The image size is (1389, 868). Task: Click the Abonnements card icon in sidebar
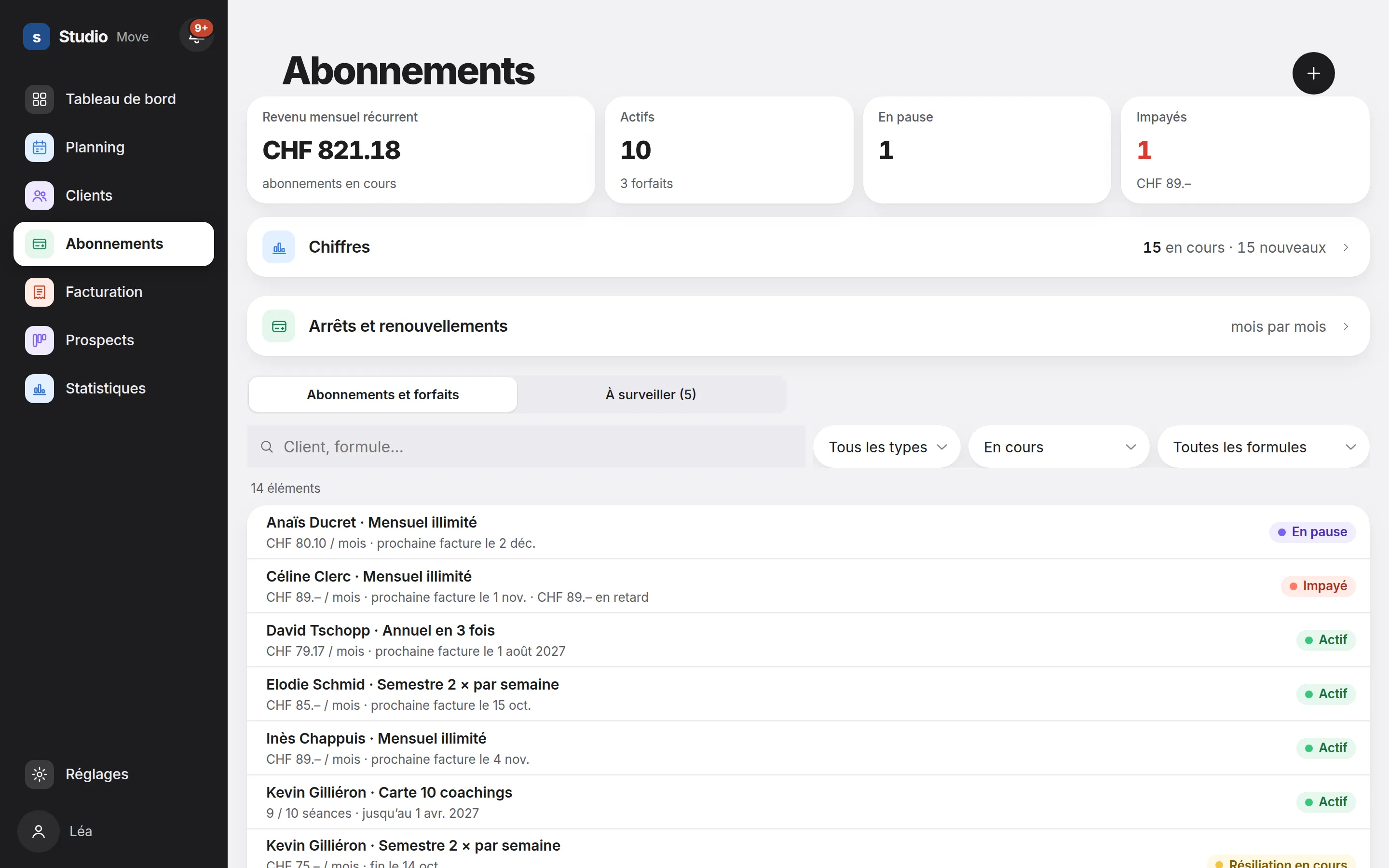[x=40, y=244]
